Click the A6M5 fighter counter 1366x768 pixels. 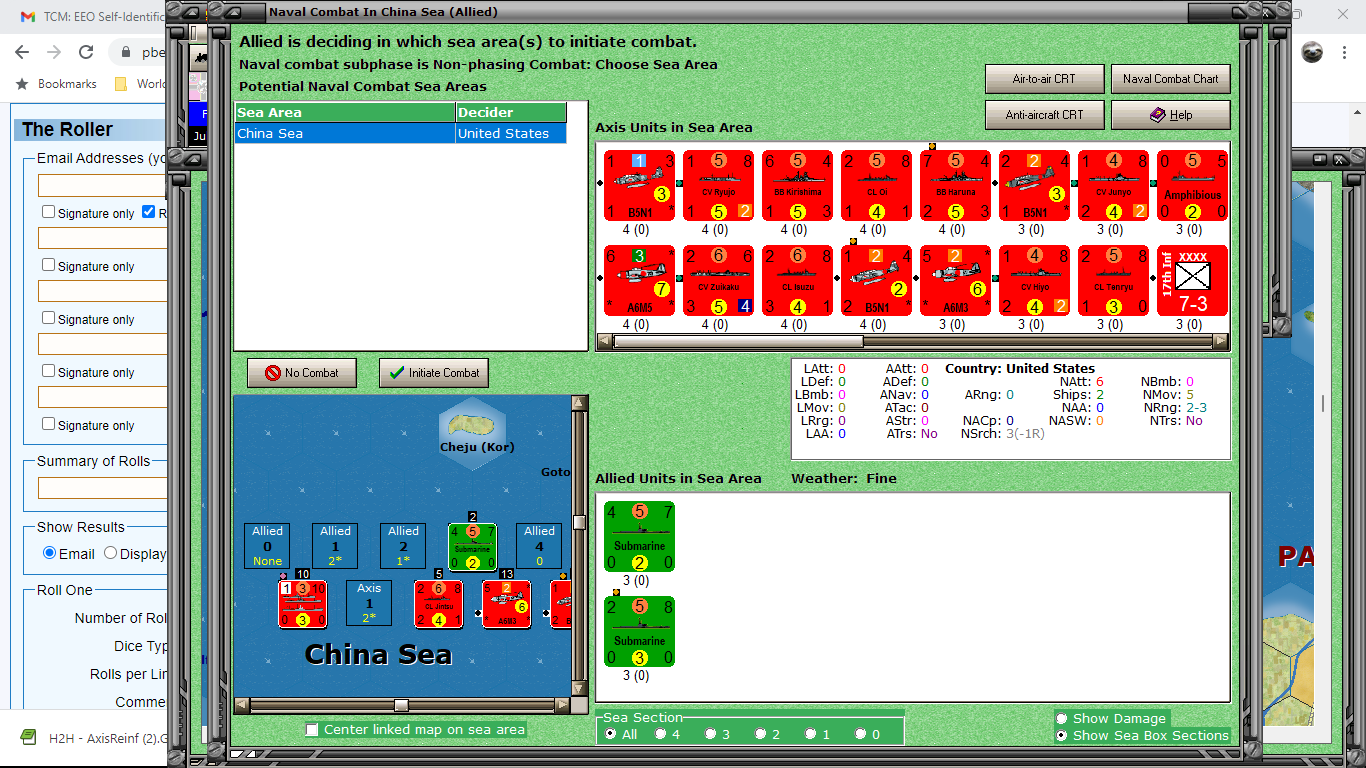[639, 281]
